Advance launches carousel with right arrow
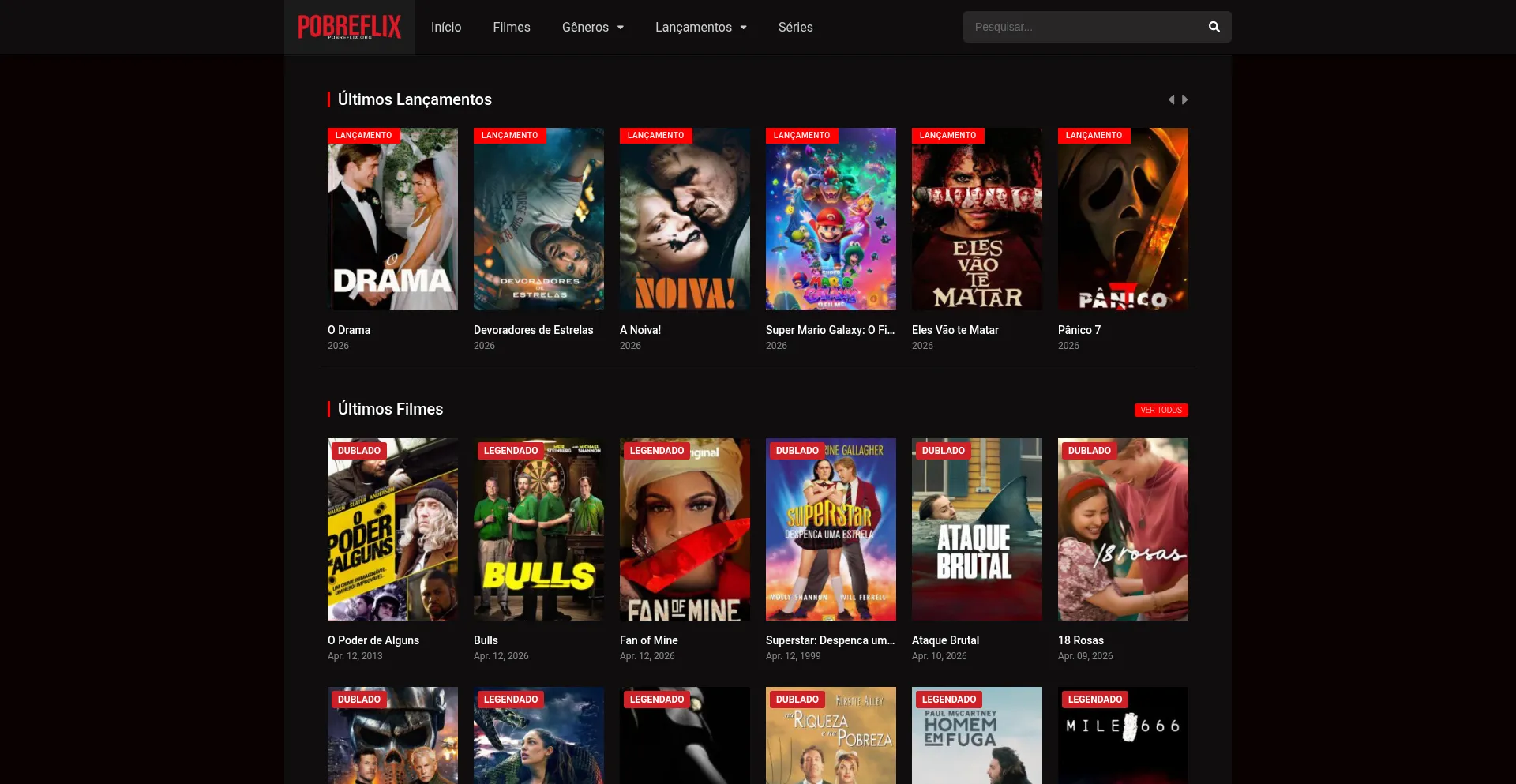The image size is (1516, 784). [1184, 99]
